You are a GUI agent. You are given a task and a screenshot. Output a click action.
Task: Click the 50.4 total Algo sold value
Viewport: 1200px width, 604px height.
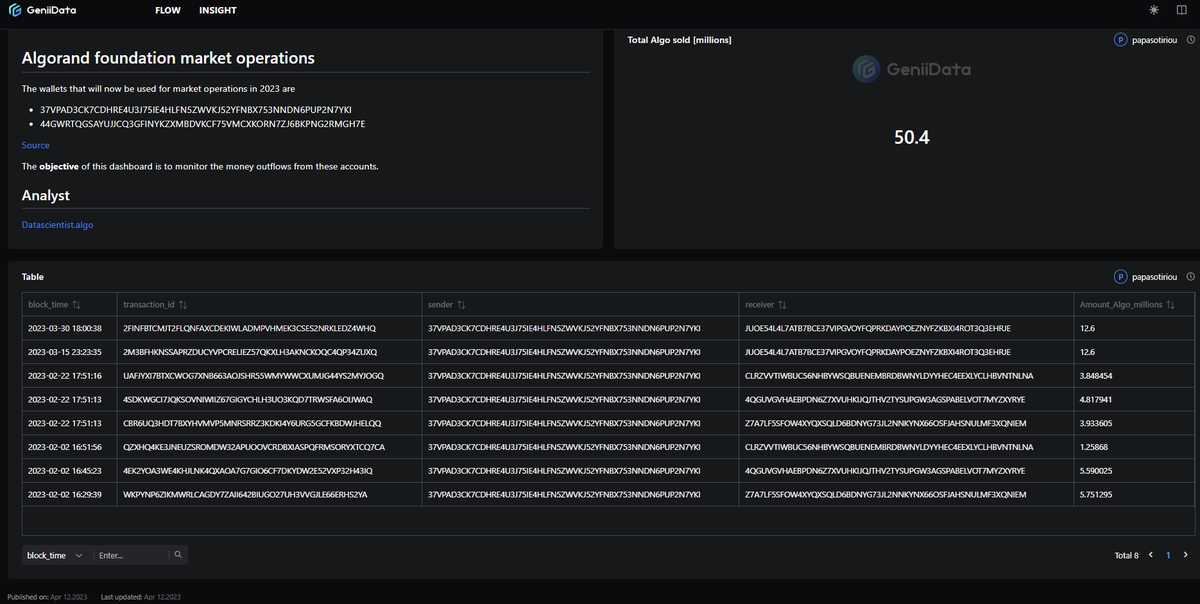point(912,138)
